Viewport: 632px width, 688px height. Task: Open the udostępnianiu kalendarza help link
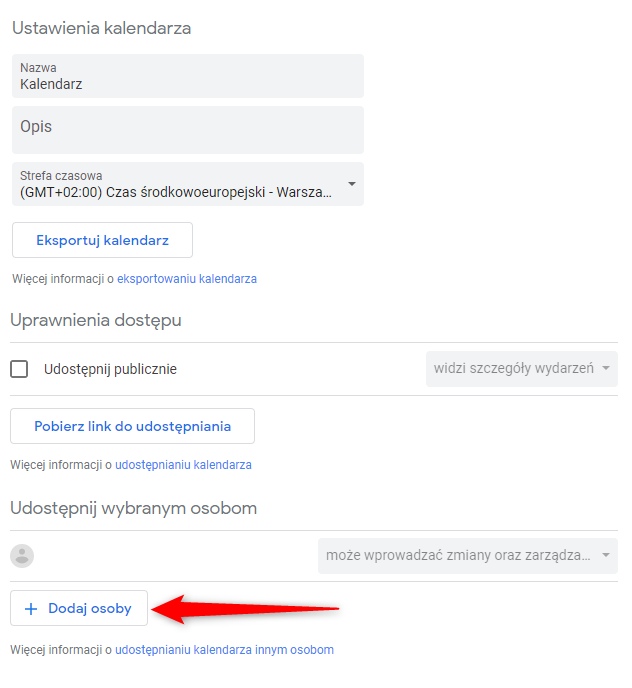(183, 465)
